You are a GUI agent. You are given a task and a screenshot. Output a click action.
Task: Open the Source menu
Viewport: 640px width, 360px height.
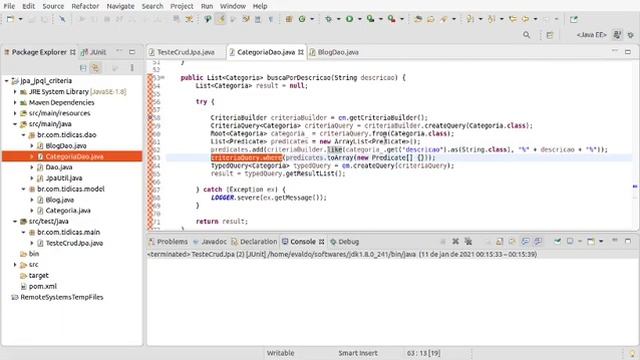click(x=53, y=6)
